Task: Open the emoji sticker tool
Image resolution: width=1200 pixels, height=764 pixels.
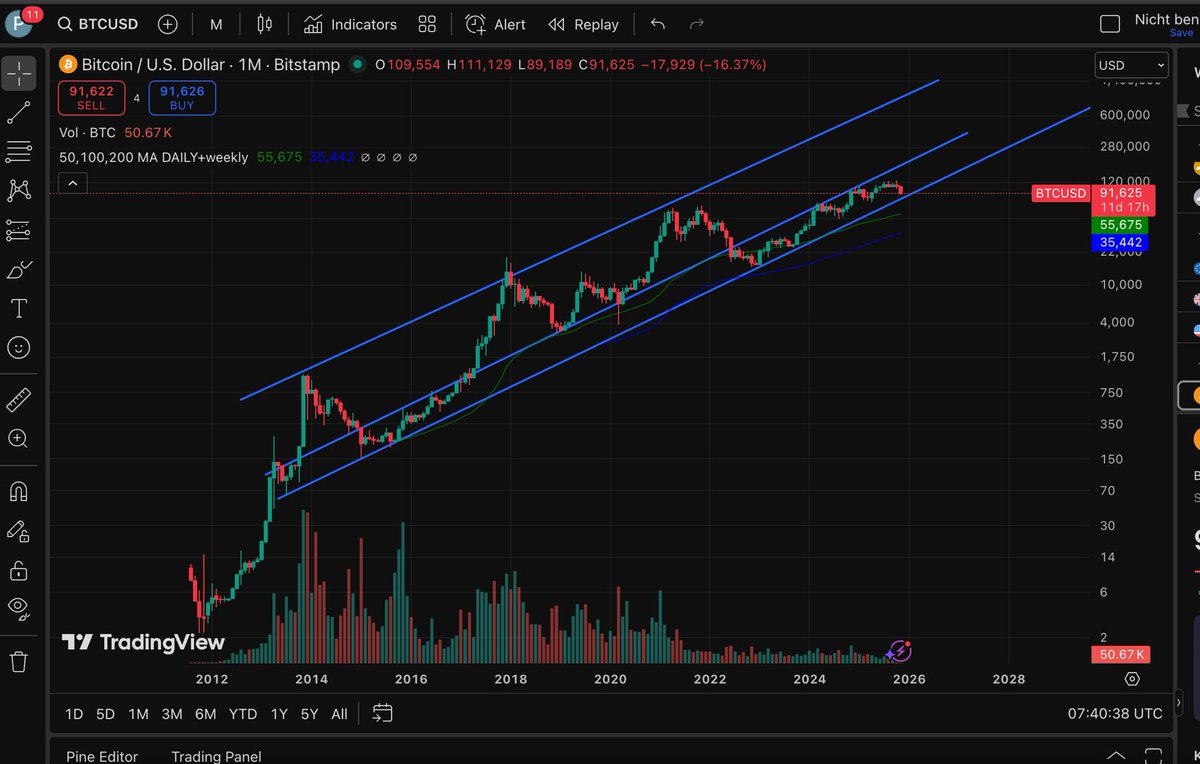Action: coord(19,348)
